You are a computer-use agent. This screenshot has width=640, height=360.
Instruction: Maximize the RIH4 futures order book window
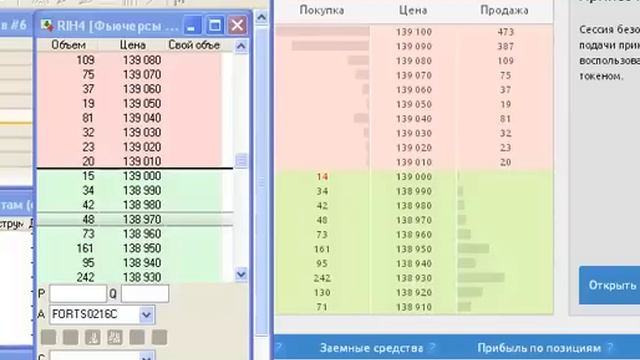[x=215, y=26]
